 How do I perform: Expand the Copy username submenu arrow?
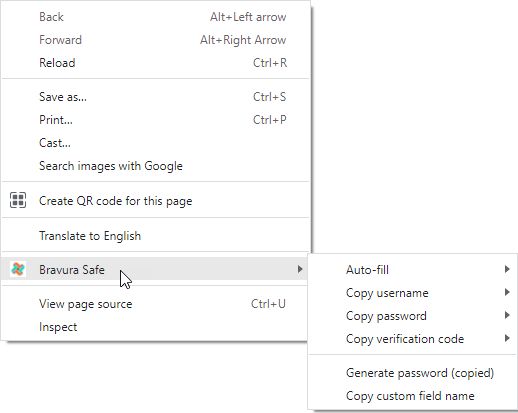pos(507,292)
